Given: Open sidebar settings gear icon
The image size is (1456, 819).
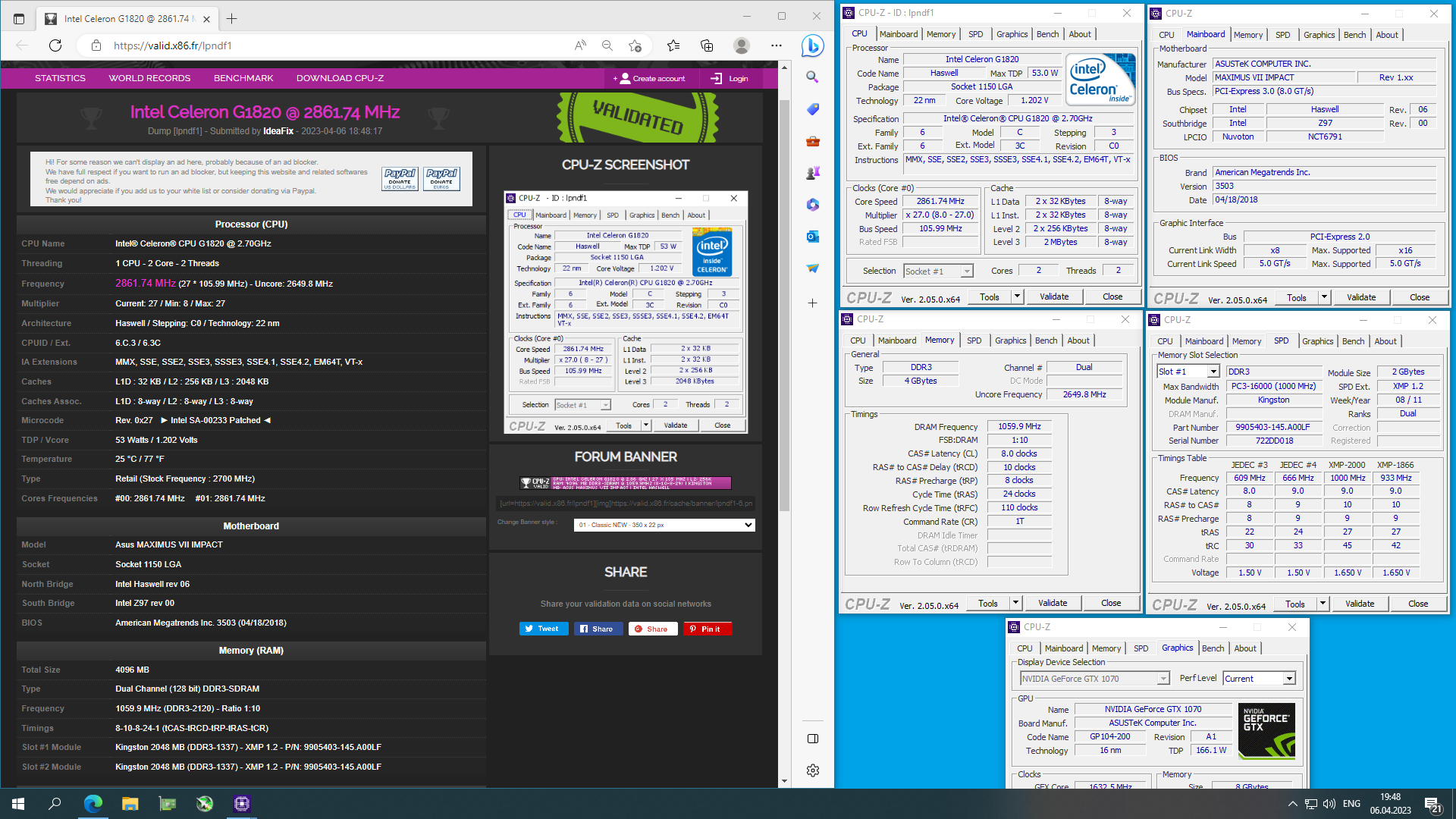Looking at the screenshot, I should click(x=813, y=770).
